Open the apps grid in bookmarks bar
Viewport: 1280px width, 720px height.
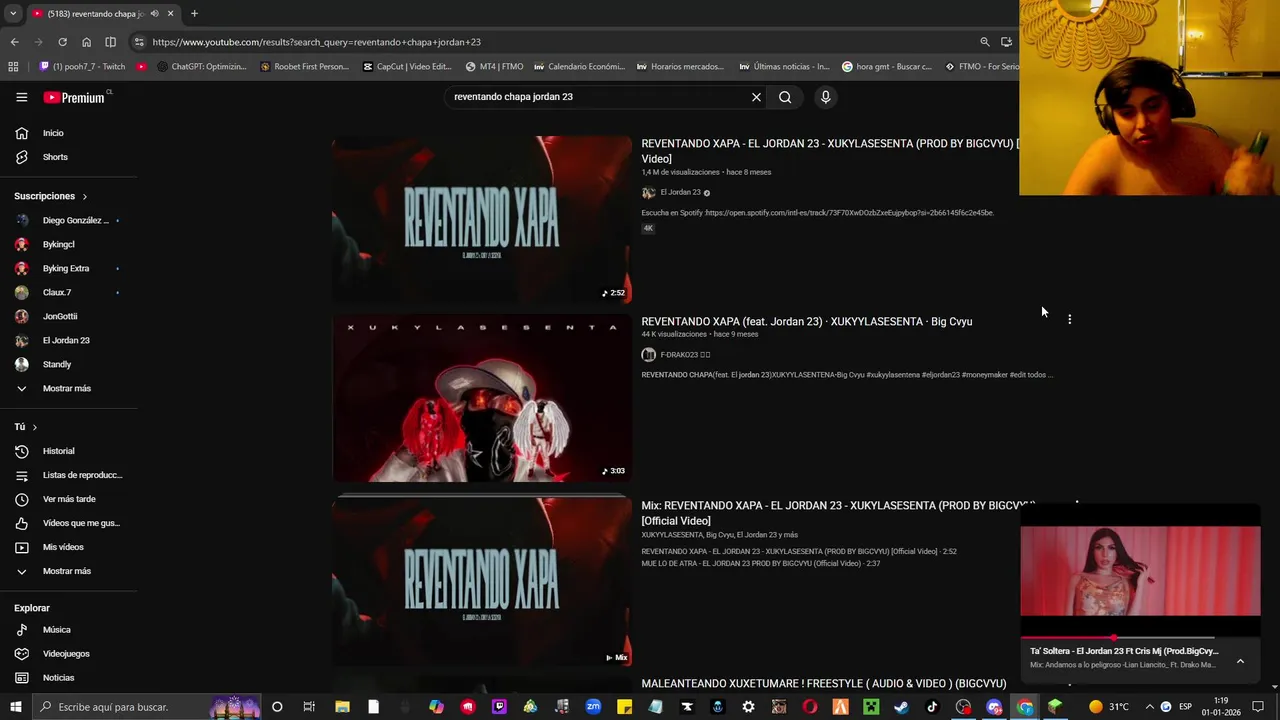[13, 67]
